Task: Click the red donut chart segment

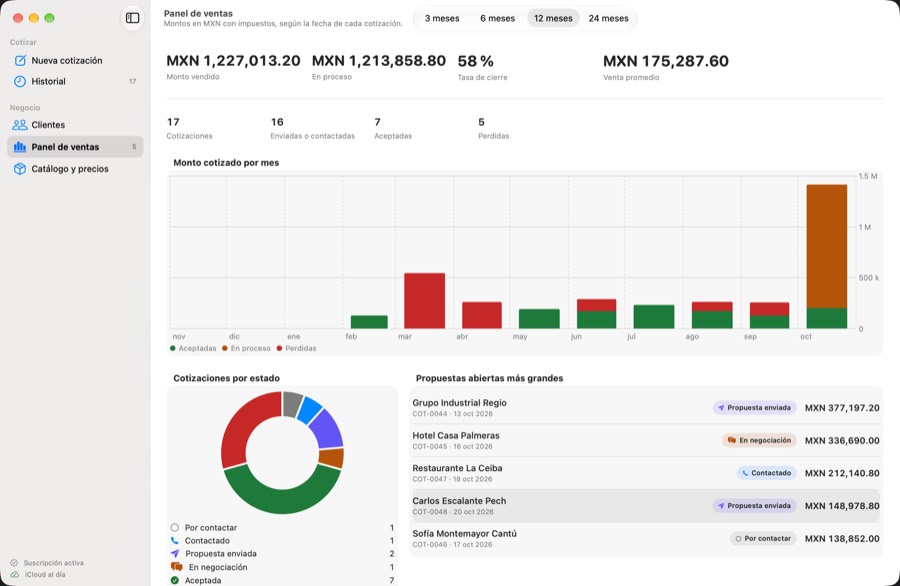Action: click(x=241, y=428)
